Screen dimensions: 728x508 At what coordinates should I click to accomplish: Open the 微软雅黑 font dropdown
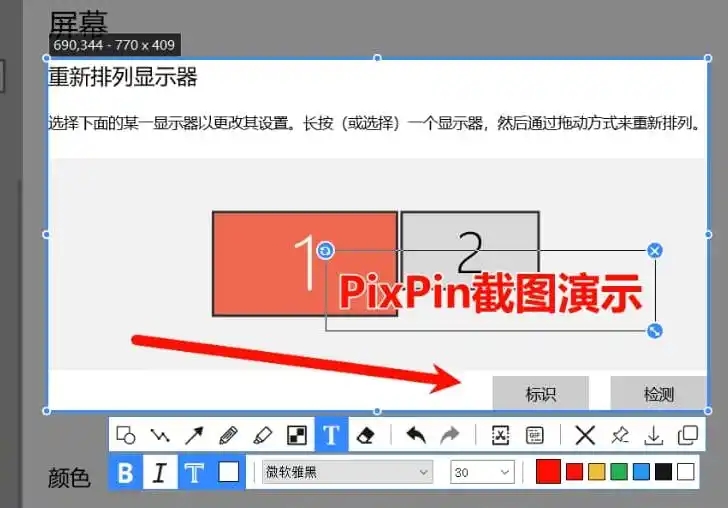coord(347,472)
